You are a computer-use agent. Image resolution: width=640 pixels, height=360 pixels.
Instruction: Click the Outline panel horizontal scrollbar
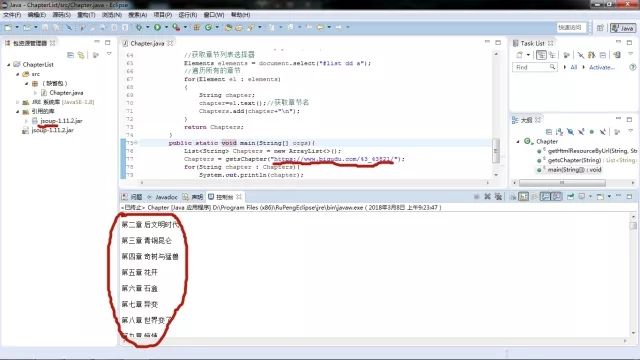tap(562, 182)
